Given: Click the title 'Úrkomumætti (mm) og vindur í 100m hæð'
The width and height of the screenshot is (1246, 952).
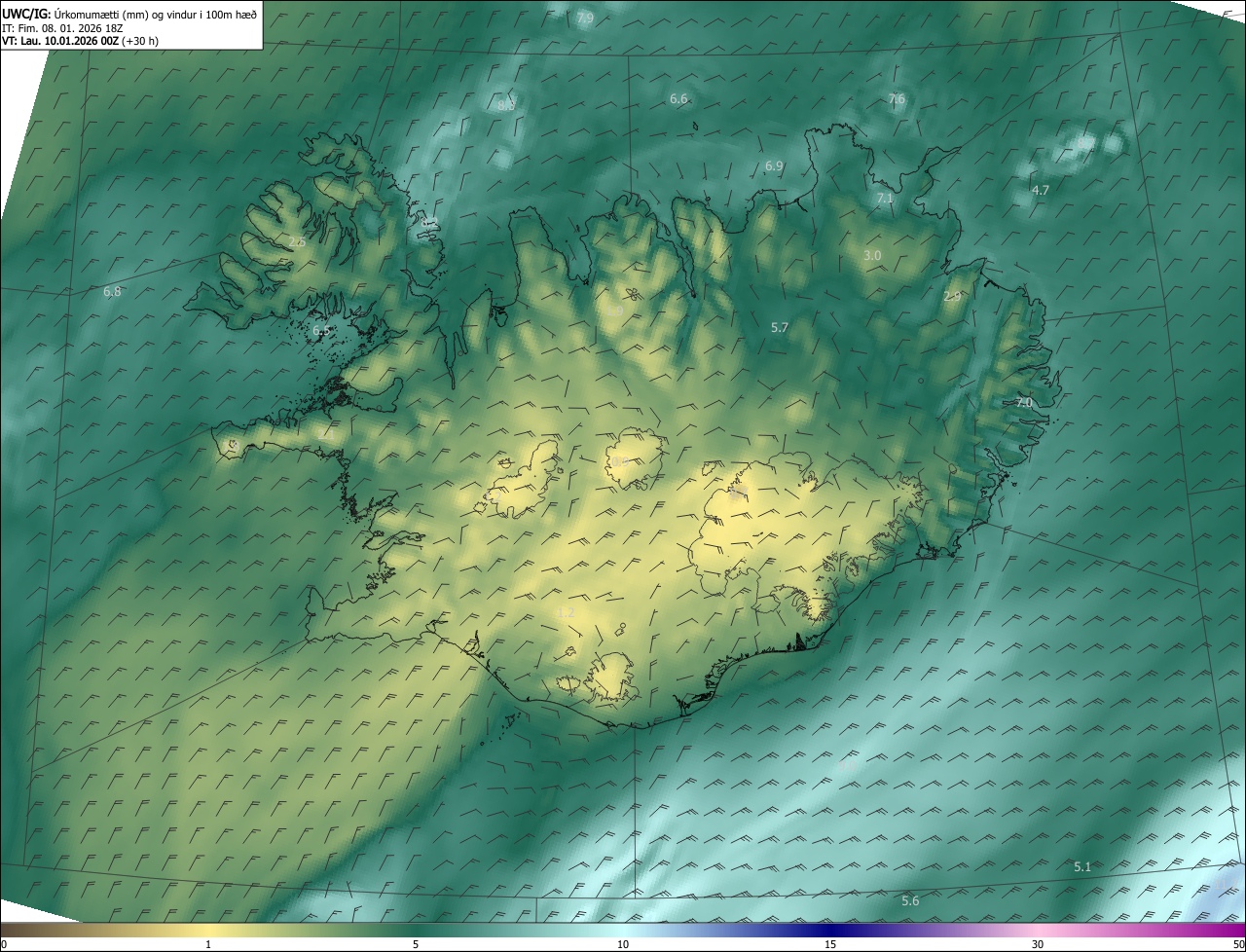Looking at the screenshot, I should 156,14.
